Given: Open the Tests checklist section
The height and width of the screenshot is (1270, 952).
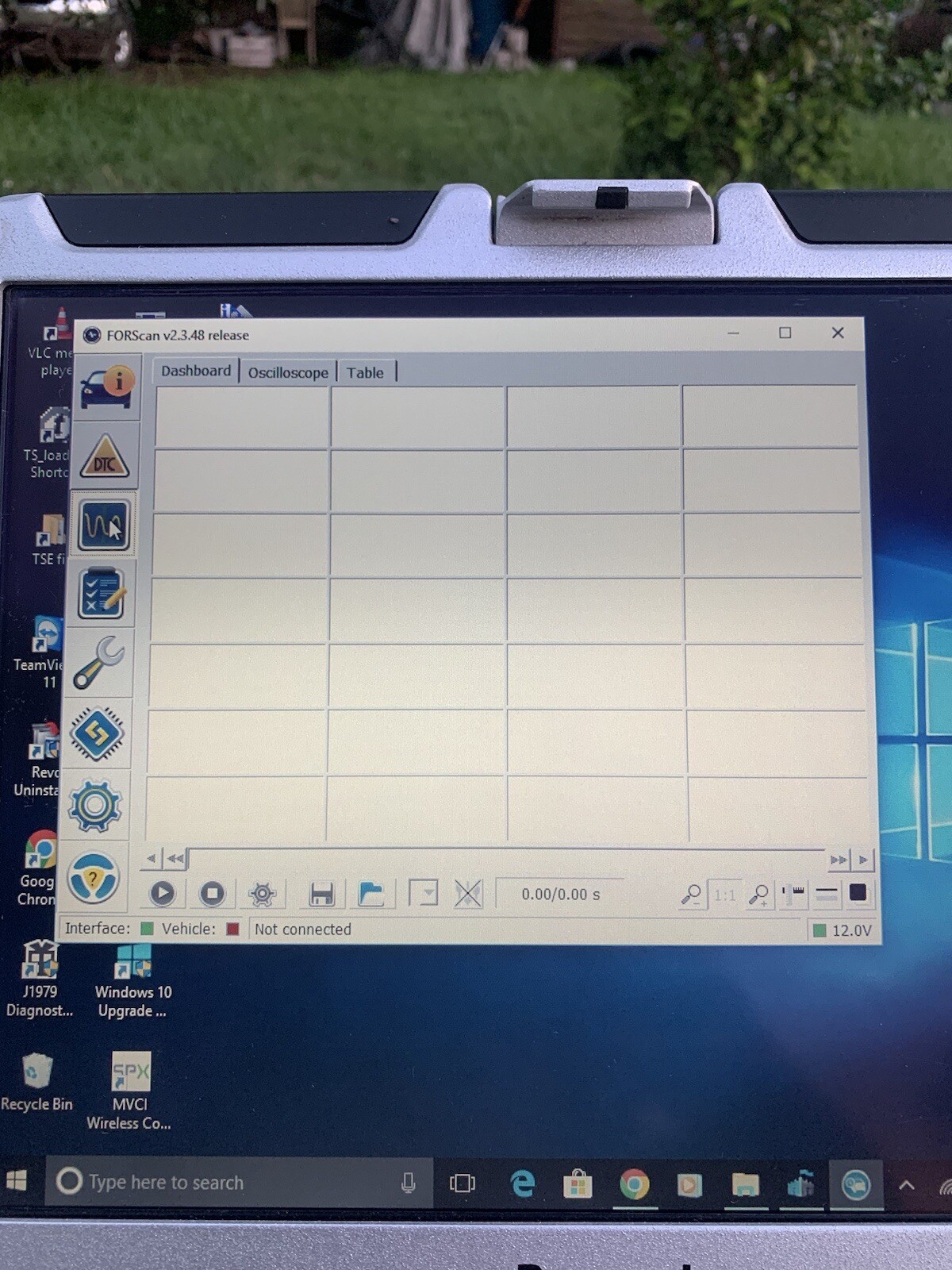Looking at the screenshot, I should coord(101,594).
